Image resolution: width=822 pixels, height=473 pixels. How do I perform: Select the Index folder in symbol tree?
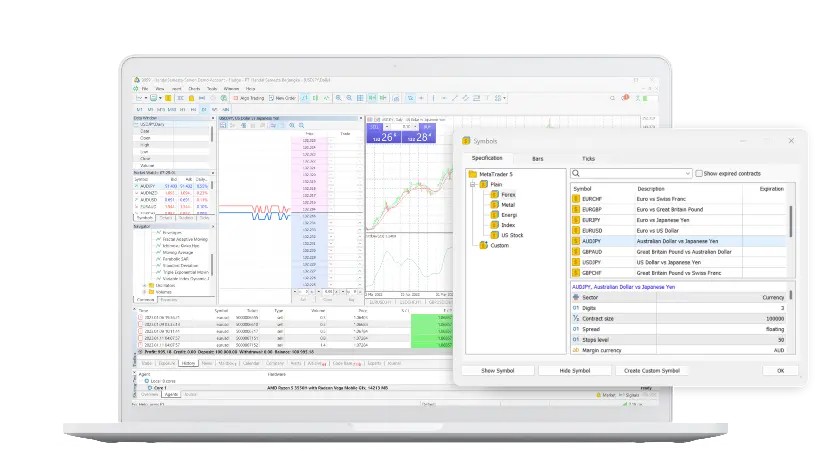[503, 225]
